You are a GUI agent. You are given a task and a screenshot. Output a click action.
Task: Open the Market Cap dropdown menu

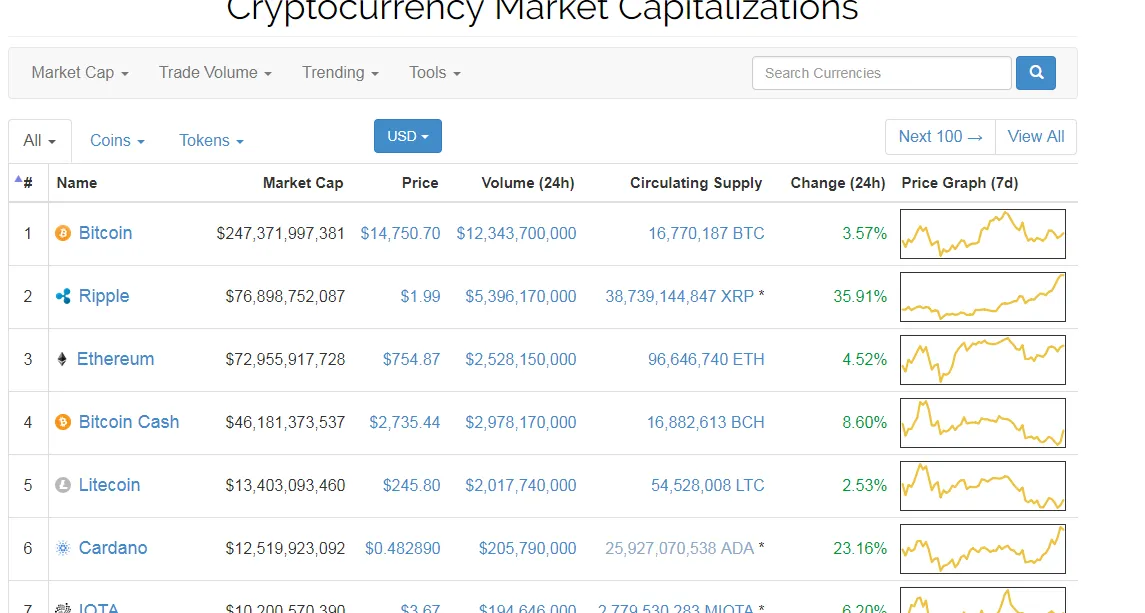[x=80, y=72]
